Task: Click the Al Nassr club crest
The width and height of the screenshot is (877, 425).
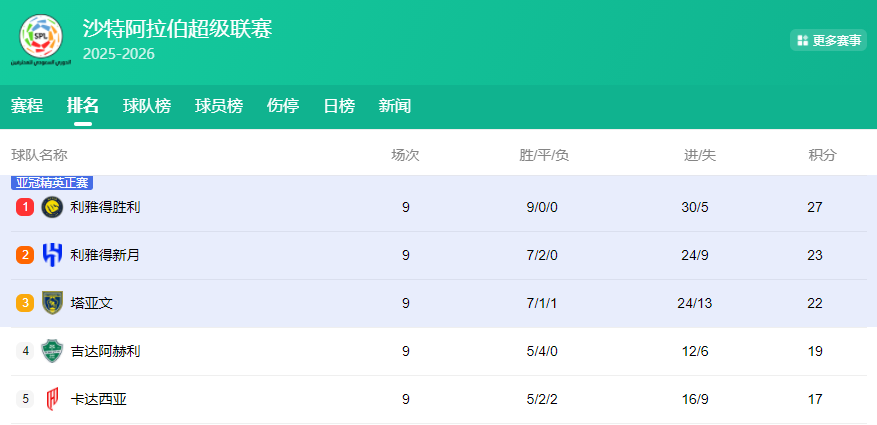Action: coord(52,207)
